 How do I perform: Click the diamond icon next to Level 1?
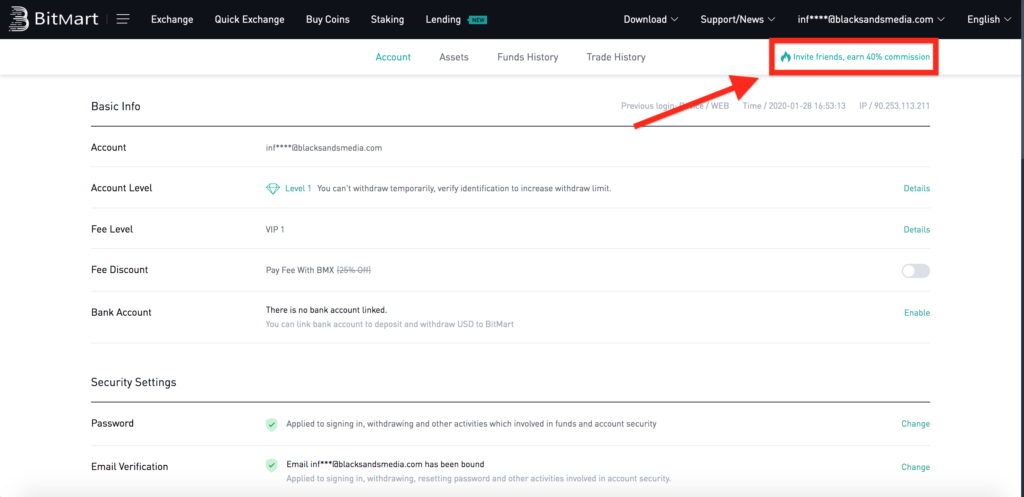click(x=273, y=188)
